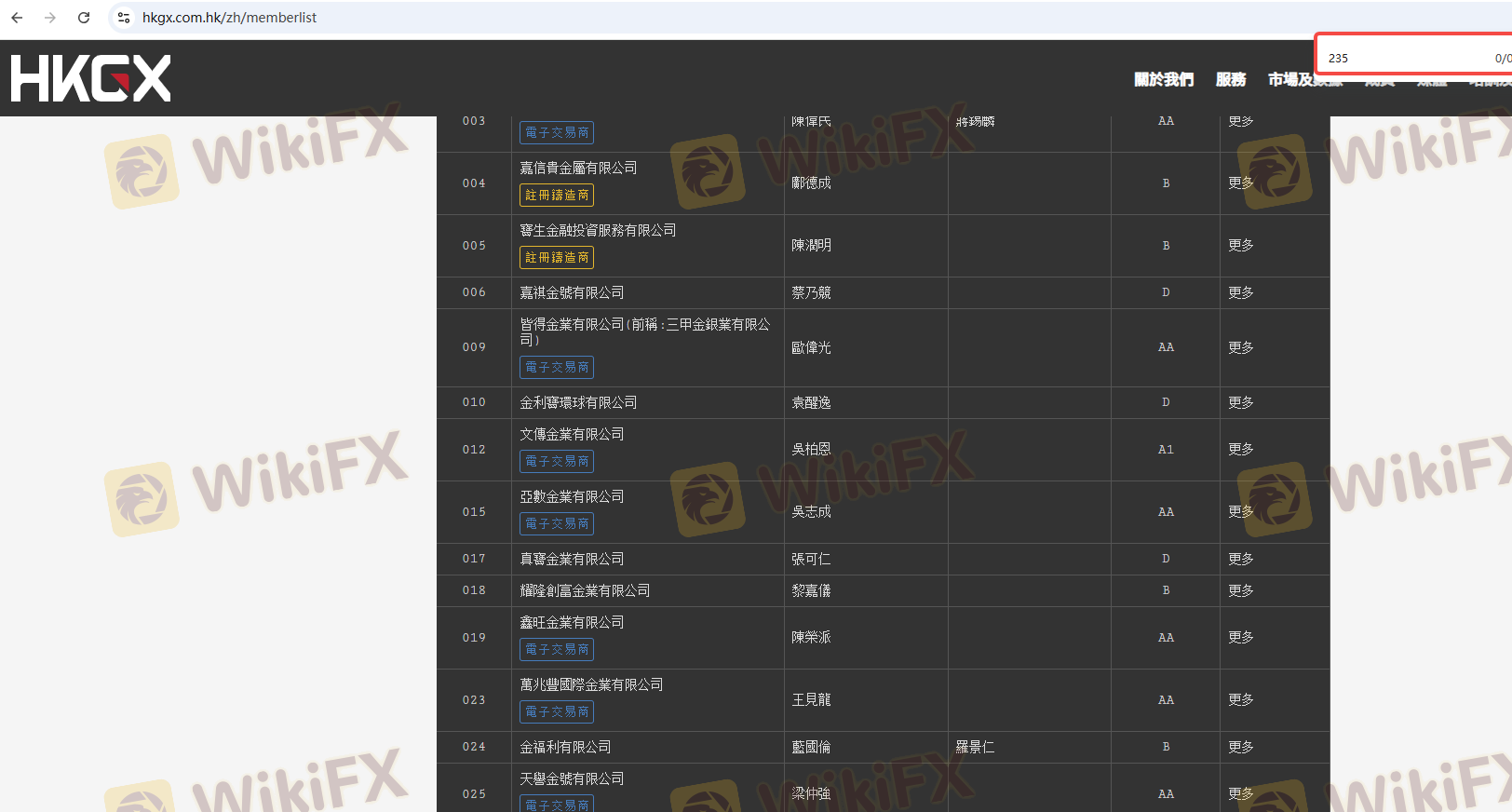Select company name 寶生金融投資服務有限公司
The height and width of the screenshot is (812, 1512).
coord(598,231)
